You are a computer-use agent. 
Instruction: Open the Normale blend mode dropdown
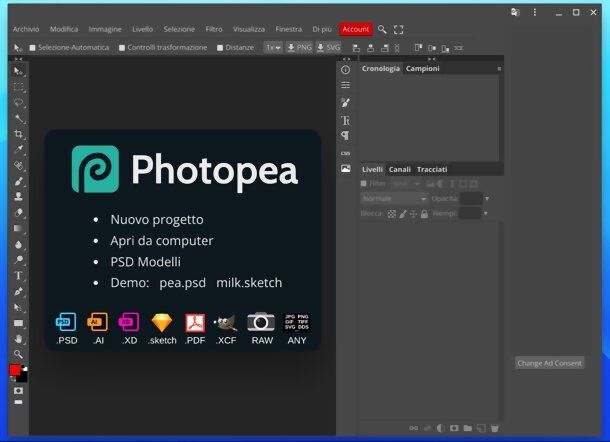pyautogui.click(x=394, y=198)
